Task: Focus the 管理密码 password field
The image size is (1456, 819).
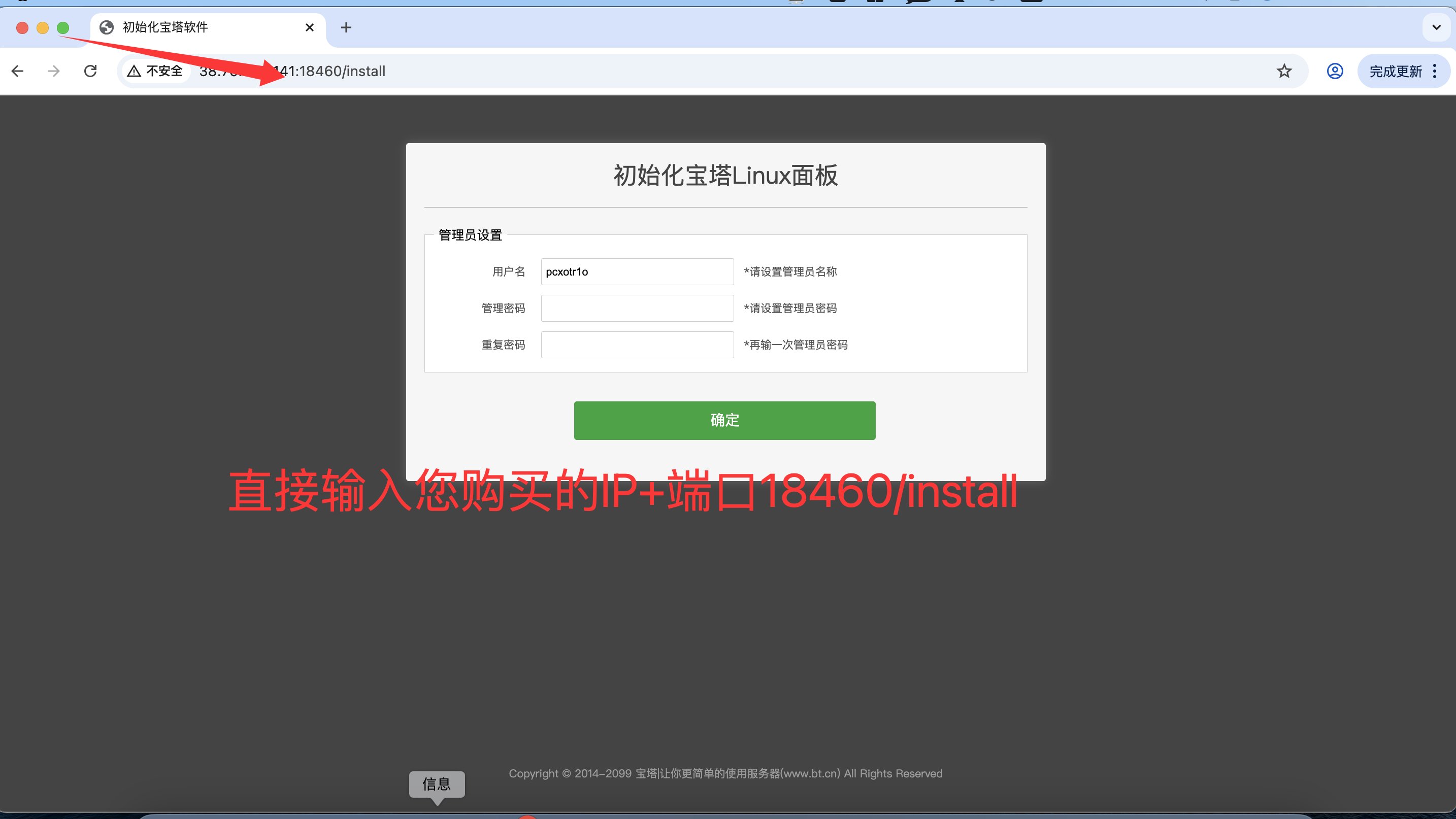Action: [x=637, y=309]
